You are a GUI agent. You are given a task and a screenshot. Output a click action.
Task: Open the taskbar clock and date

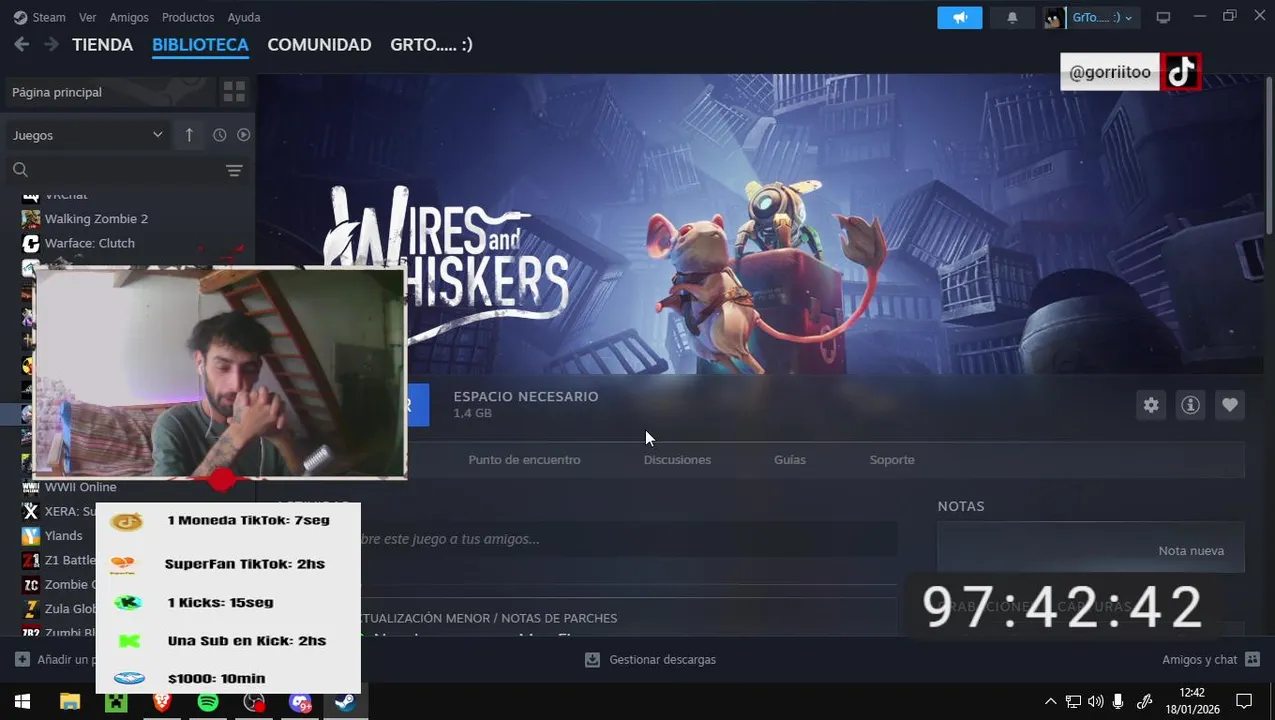pos(1192,701)
